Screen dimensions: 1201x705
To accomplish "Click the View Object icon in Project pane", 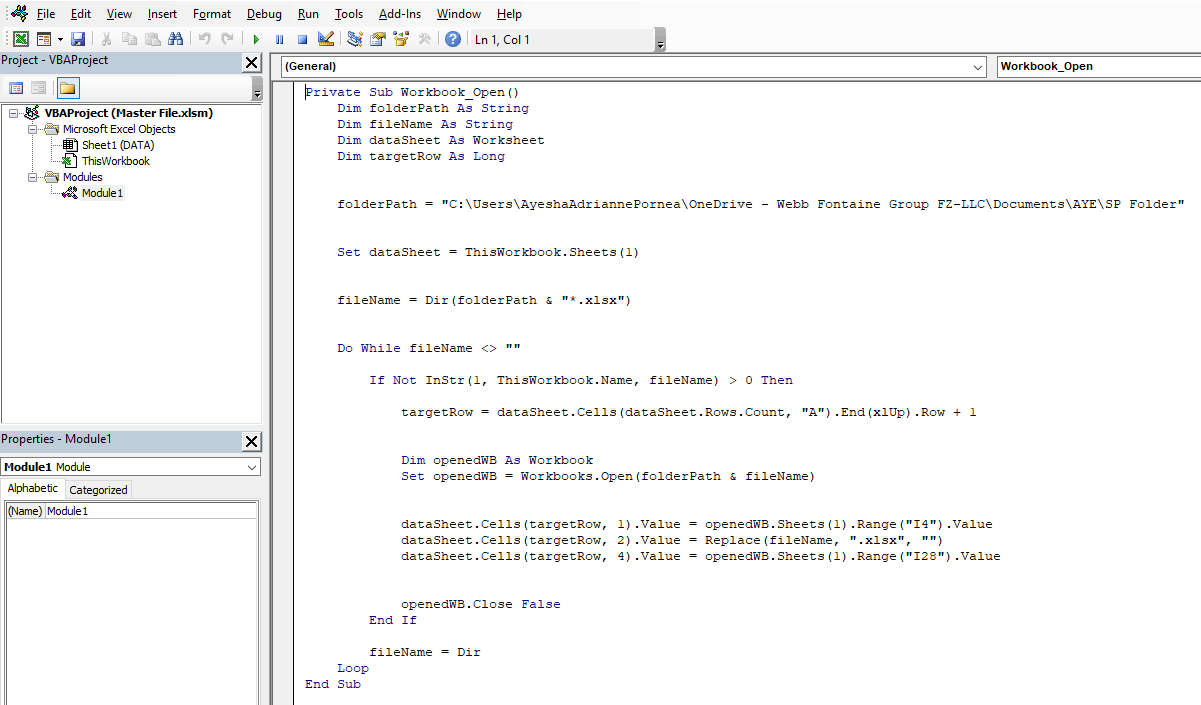I will pos(39,88).
